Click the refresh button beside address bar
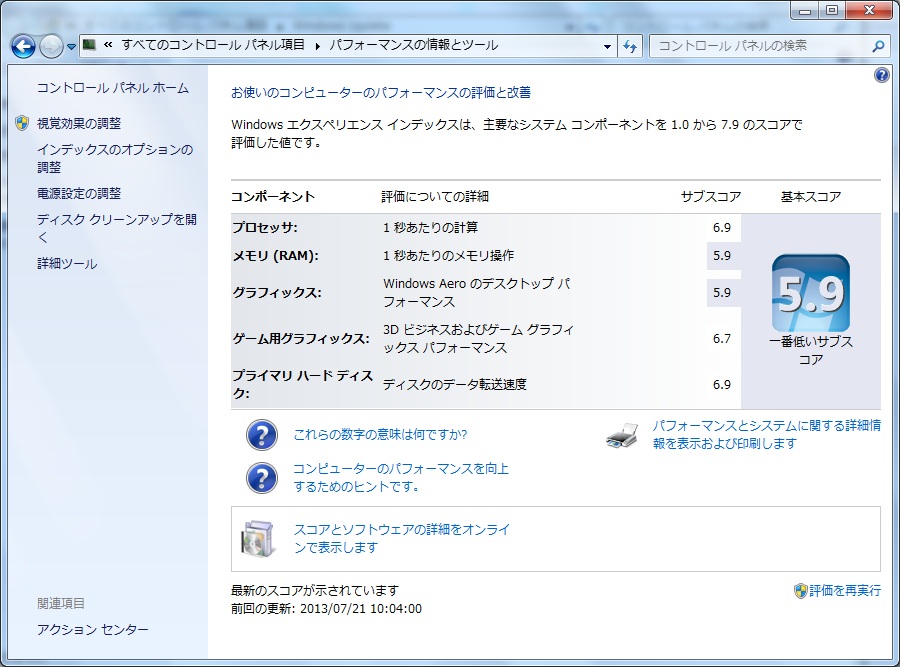 630,46
